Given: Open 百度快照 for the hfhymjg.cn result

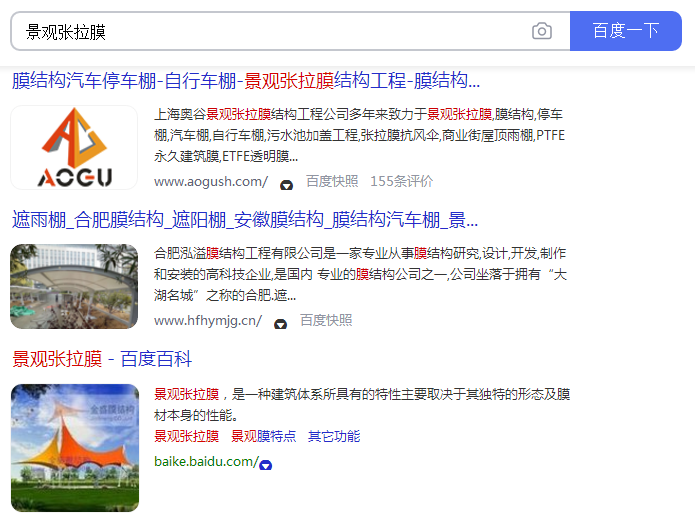Looking at the screenshot, I should click(x=326, y=320).
